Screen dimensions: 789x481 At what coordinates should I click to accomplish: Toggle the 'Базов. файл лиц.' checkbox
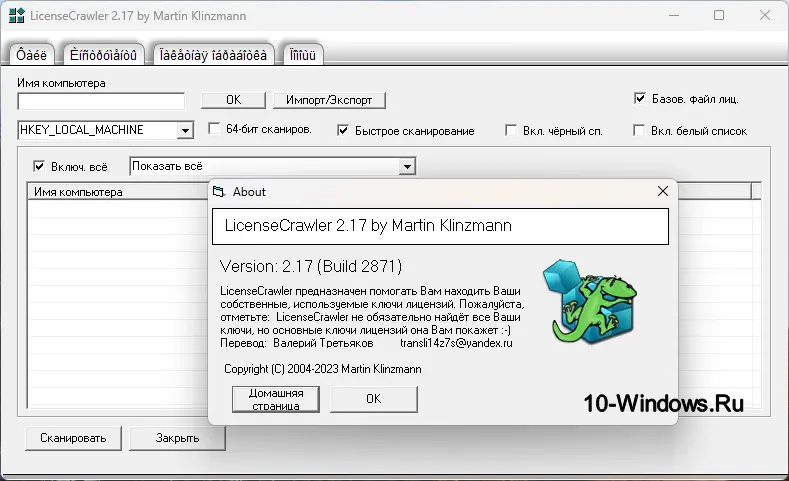pos(640,99)
